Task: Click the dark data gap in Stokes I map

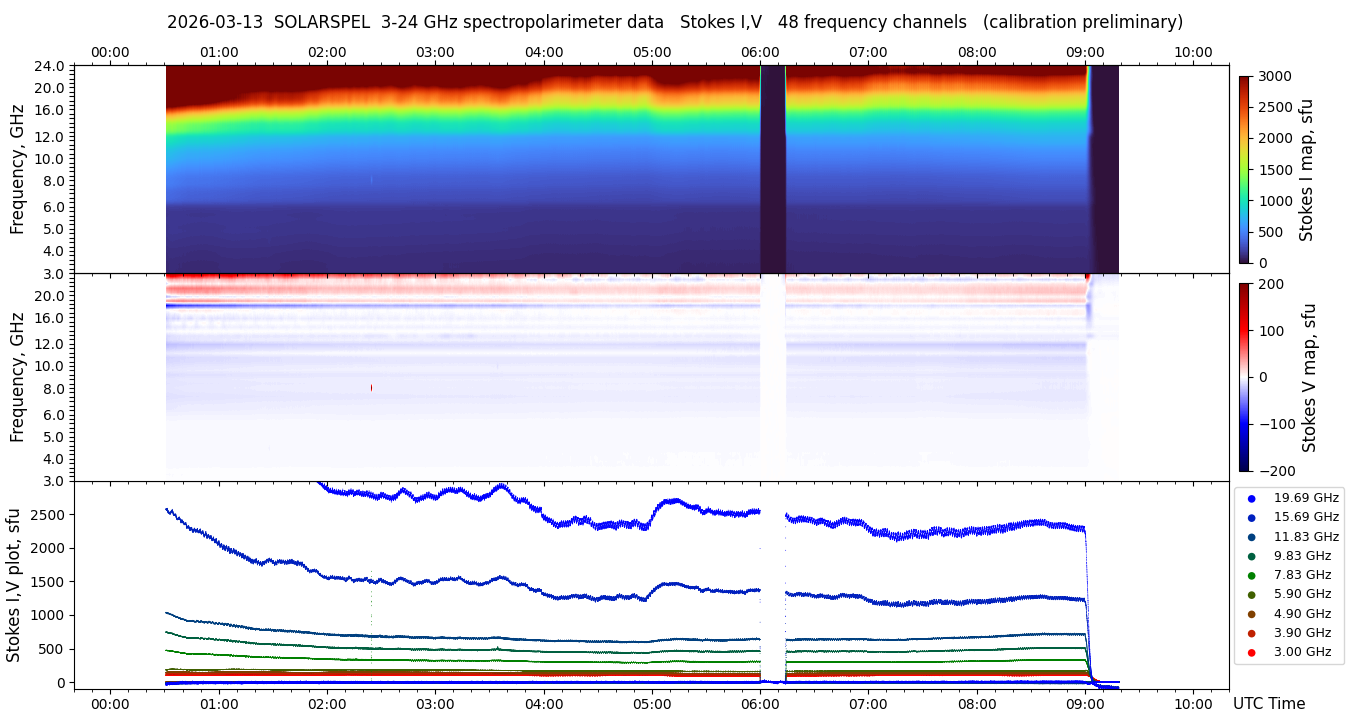Action: click(x=773, y=169)
